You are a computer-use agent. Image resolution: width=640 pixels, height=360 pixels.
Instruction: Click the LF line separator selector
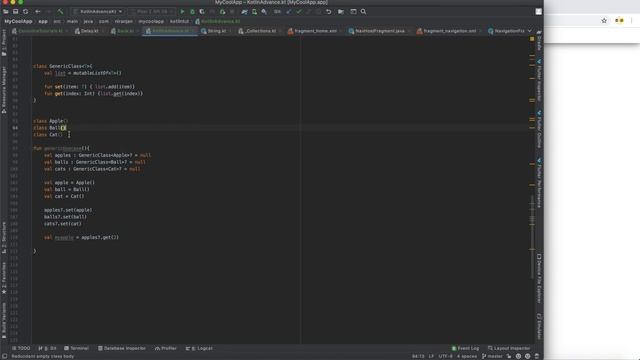coord(431,356)
